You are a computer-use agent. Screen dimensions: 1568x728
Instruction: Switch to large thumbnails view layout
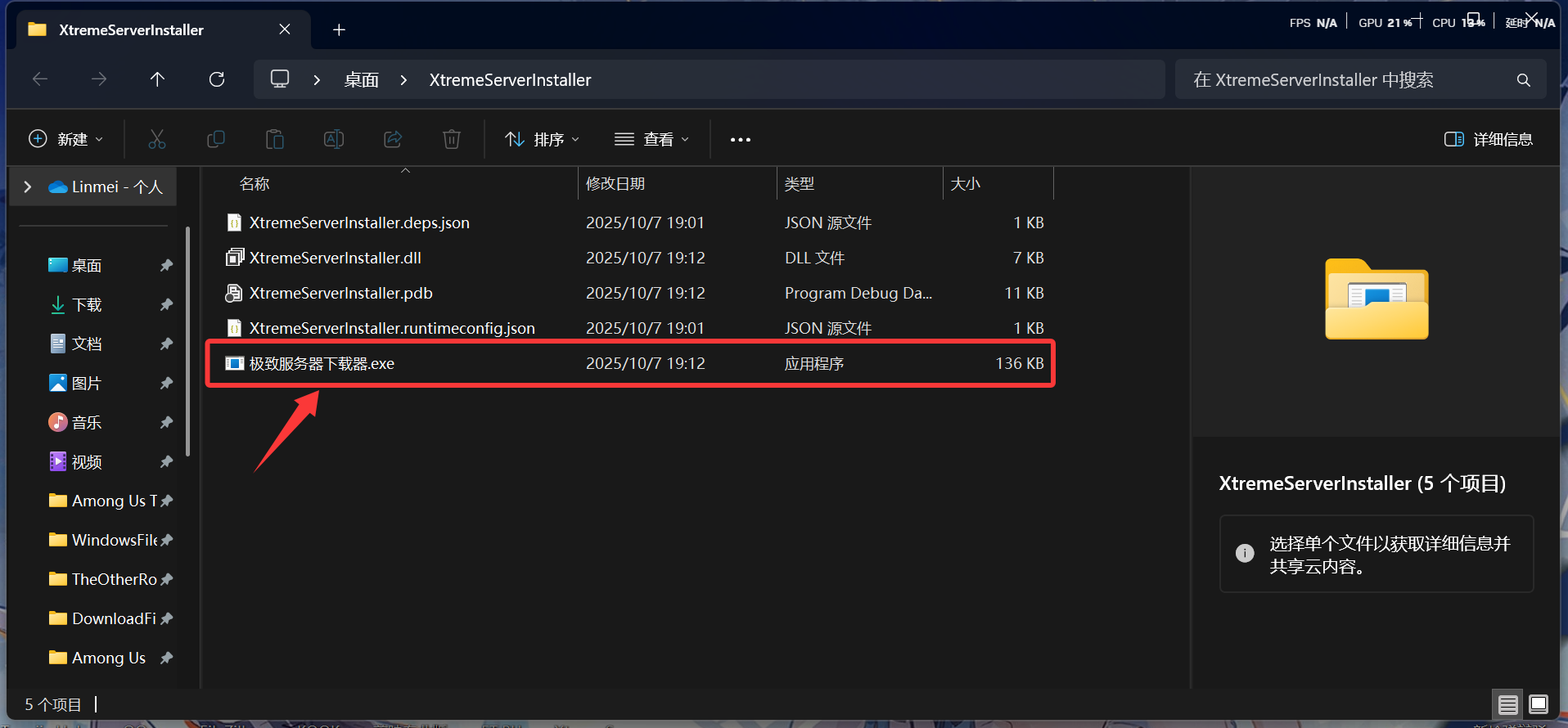tap(1539, 704)
